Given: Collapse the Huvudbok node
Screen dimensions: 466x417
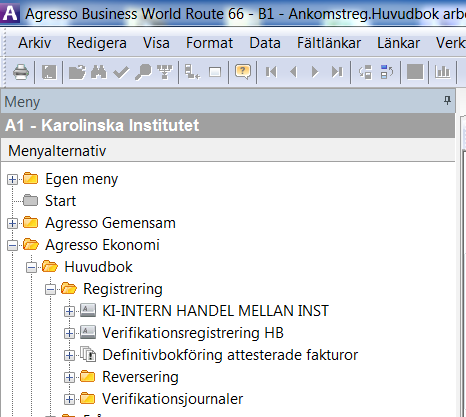Looking at the screenshot, I should pos(31,267).
